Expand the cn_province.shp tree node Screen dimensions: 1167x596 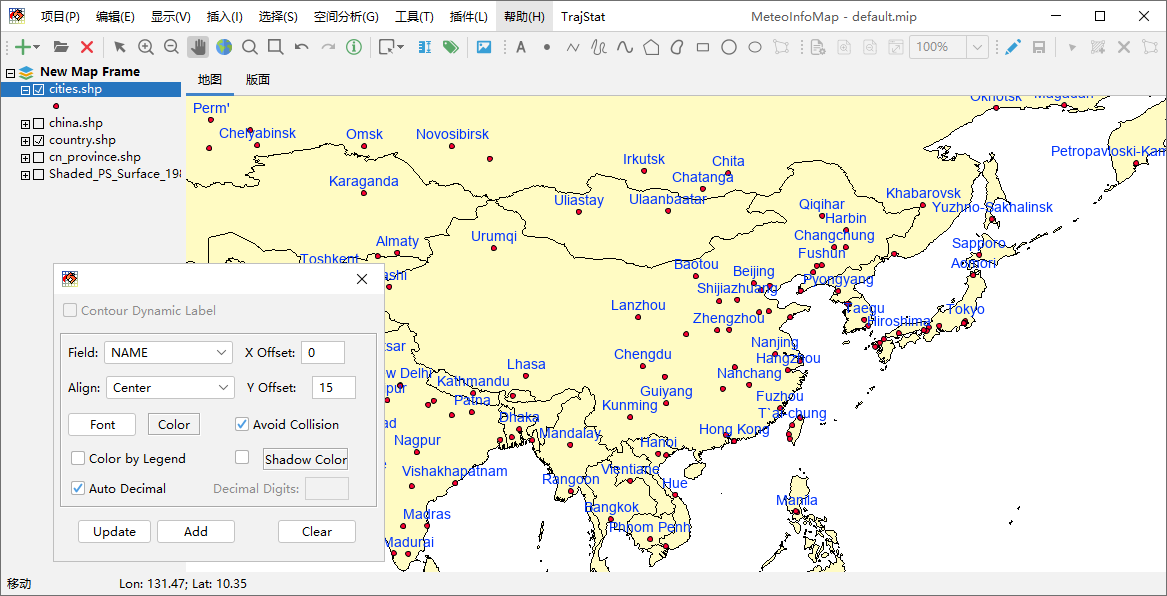coord(25,158)
